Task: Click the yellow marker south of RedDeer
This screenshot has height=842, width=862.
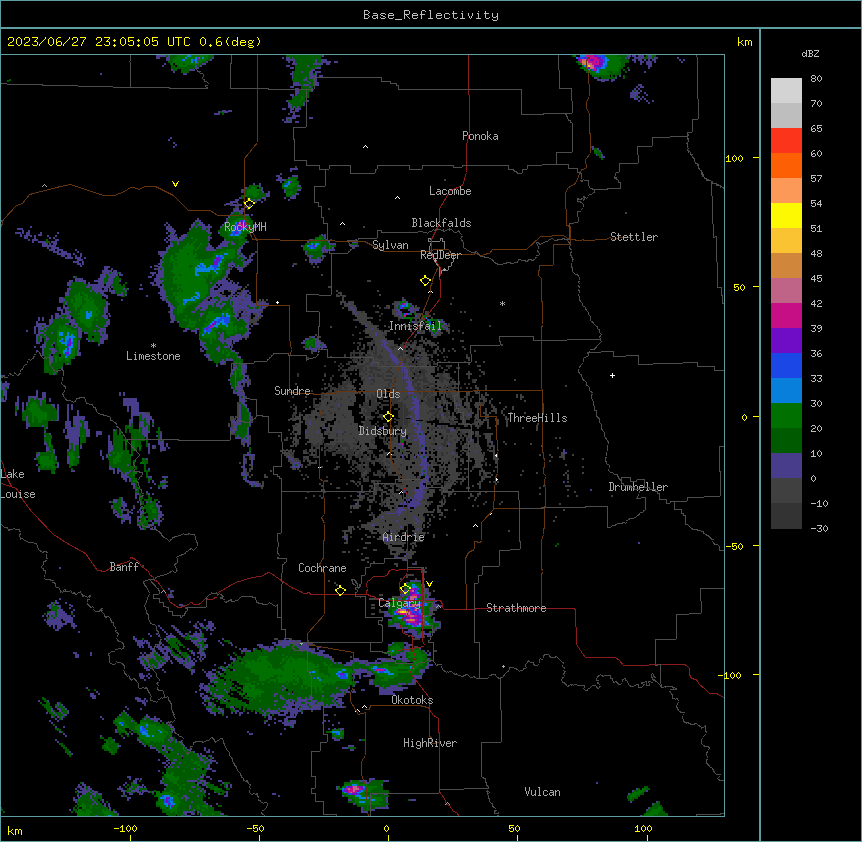Action: (x=425, y=281)
